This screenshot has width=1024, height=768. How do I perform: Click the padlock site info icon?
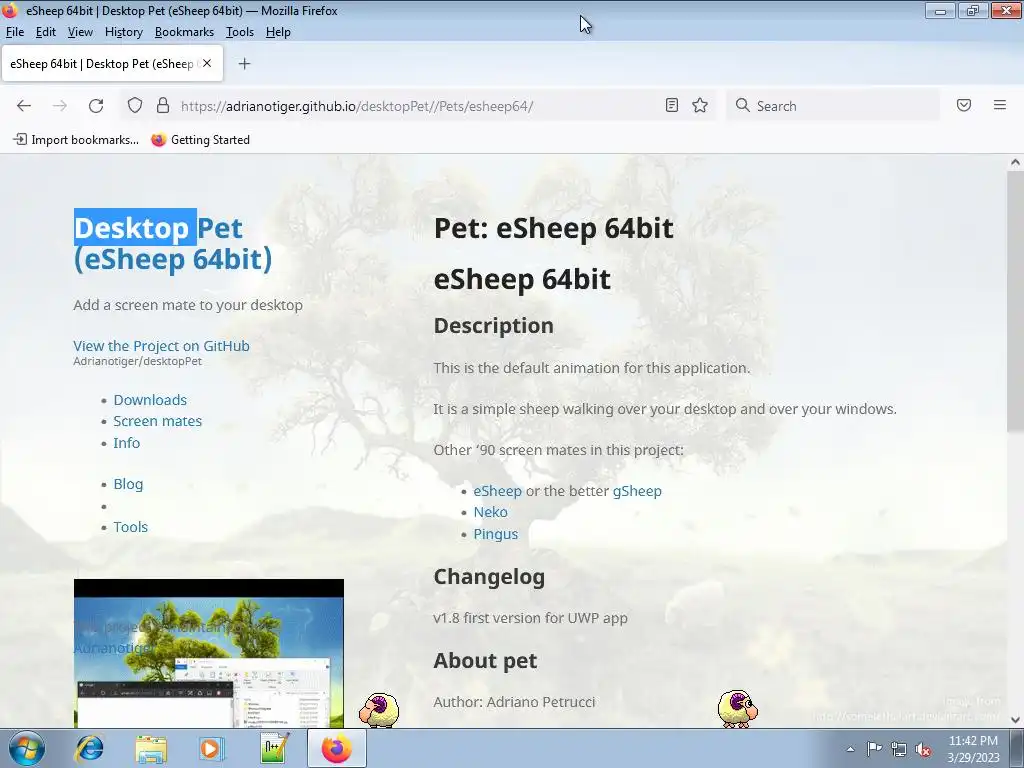pos(163,105)
